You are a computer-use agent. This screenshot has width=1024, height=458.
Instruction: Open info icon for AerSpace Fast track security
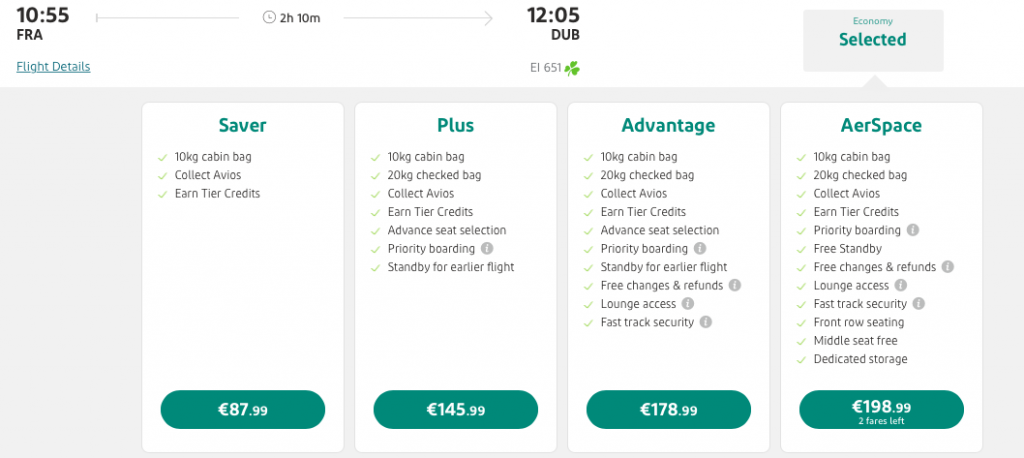[x=919, y=304]
